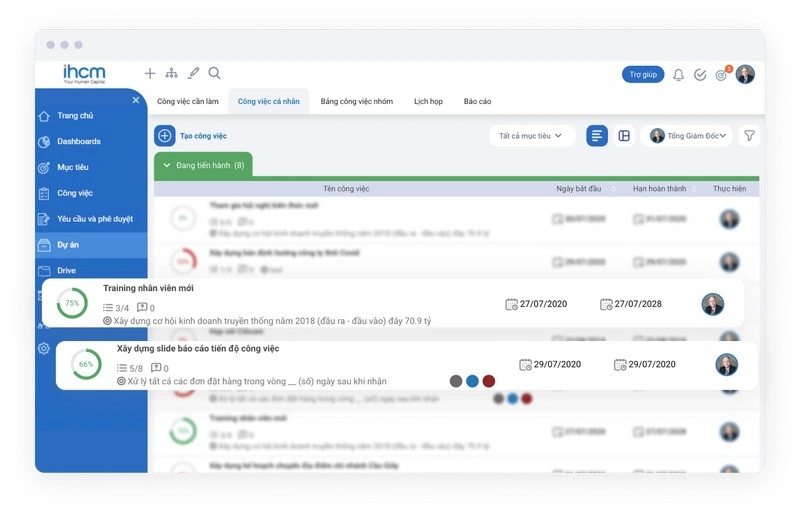The height and width of the screenshot is (514, 800).
Task: Click the Tạo công việc plus button
Action: (x=164, y=136)
